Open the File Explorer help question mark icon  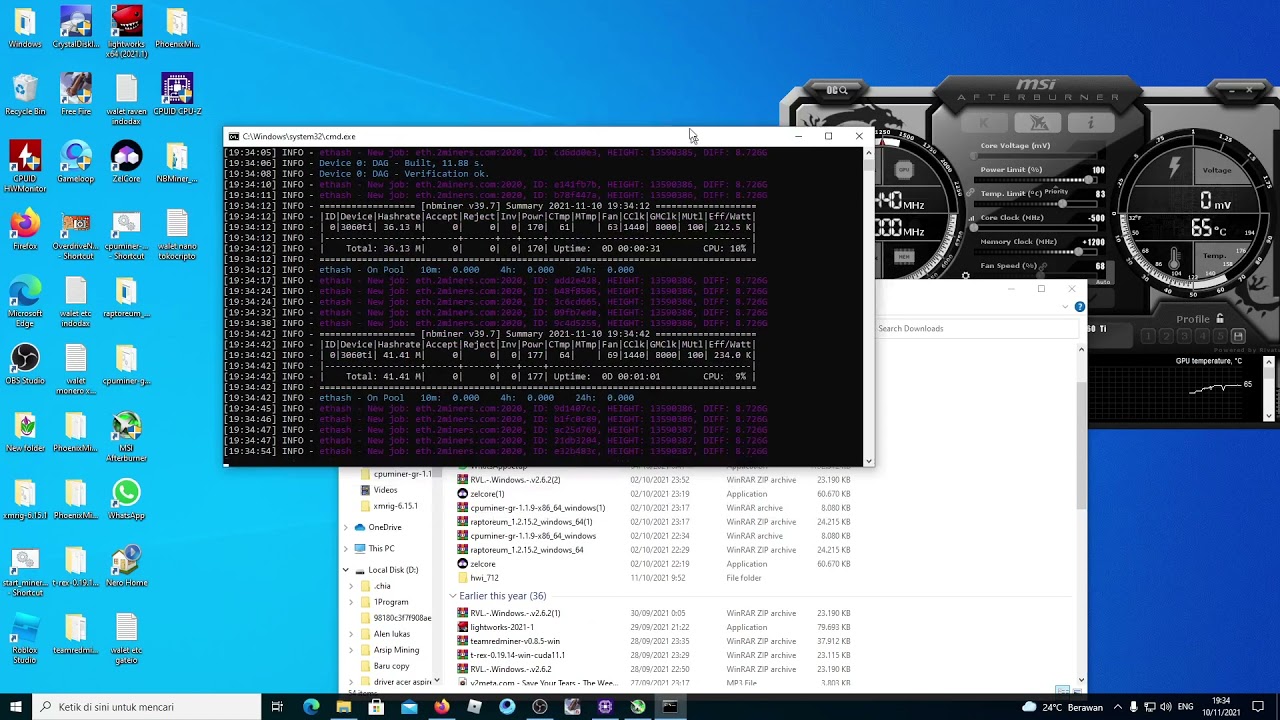coord(1080,306)
